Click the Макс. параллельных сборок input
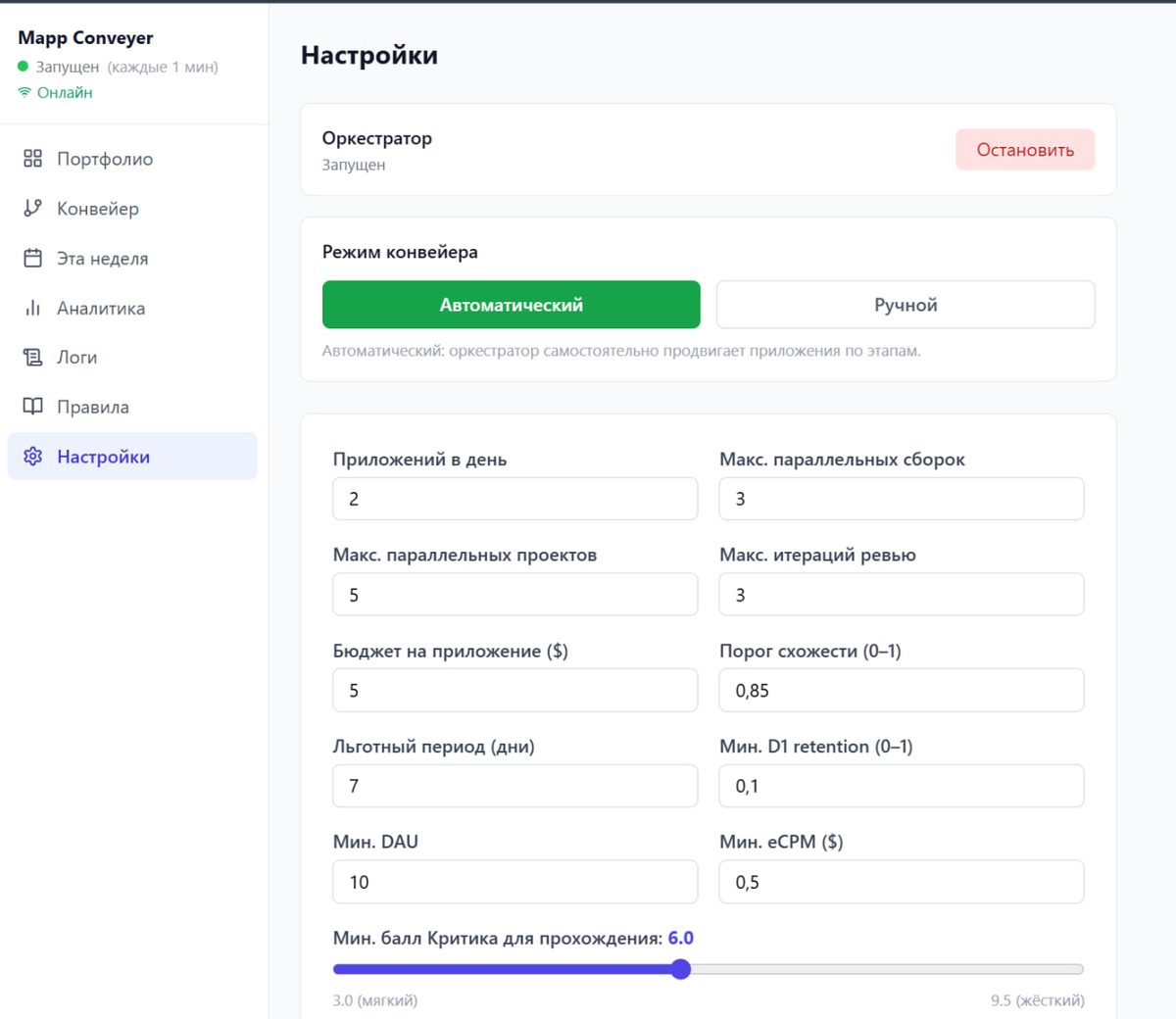 (x=902, y=499)
